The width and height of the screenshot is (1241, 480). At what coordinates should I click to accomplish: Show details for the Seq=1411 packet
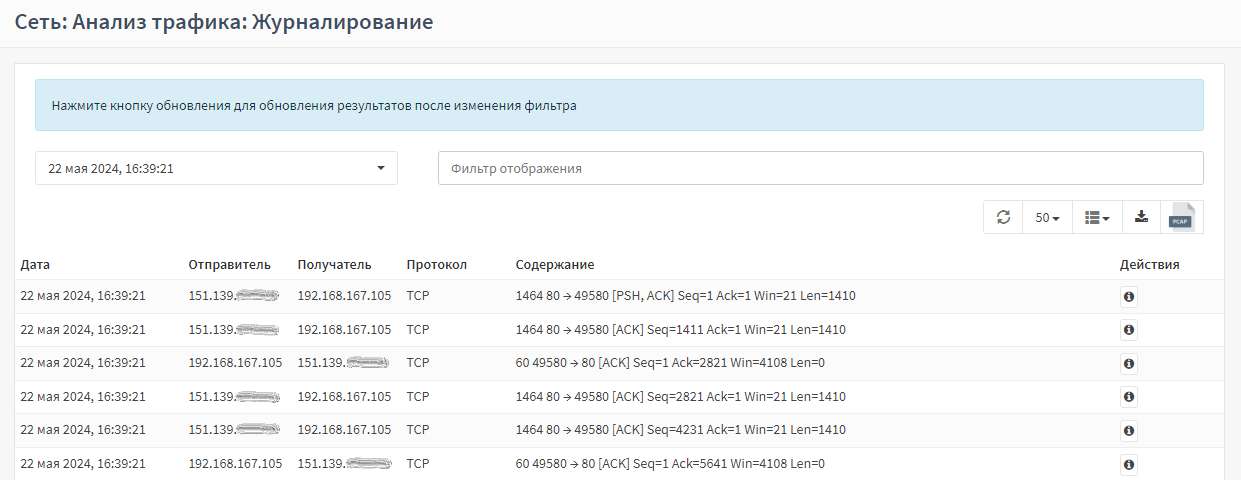pos(1128,330)
